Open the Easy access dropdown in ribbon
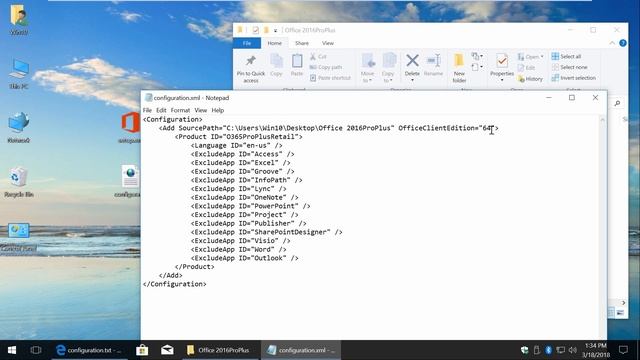 (477, 67)
